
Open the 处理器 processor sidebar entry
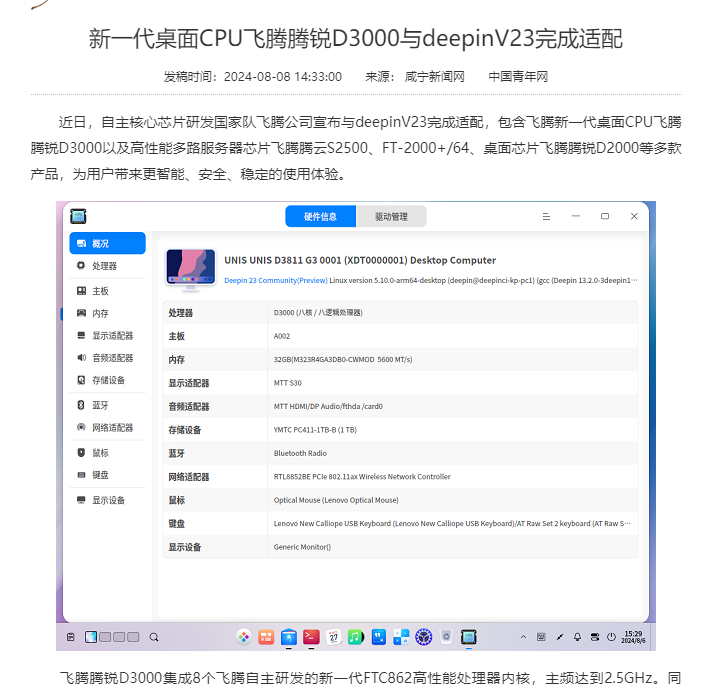(x=107, y=266)
